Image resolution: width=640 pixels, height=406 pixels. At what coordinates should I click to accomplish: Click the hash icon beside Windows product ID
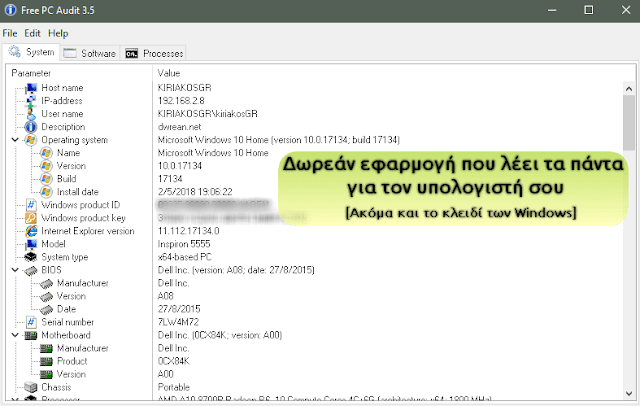(x=31, y=205)
